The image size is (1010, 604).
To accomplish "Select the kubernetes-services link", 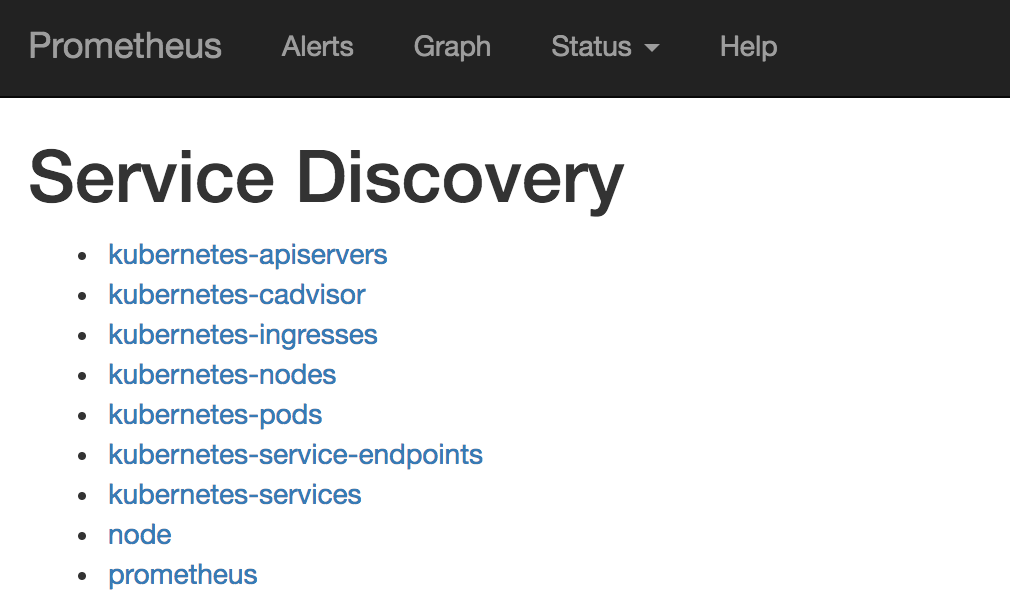I will coord(234,495).
